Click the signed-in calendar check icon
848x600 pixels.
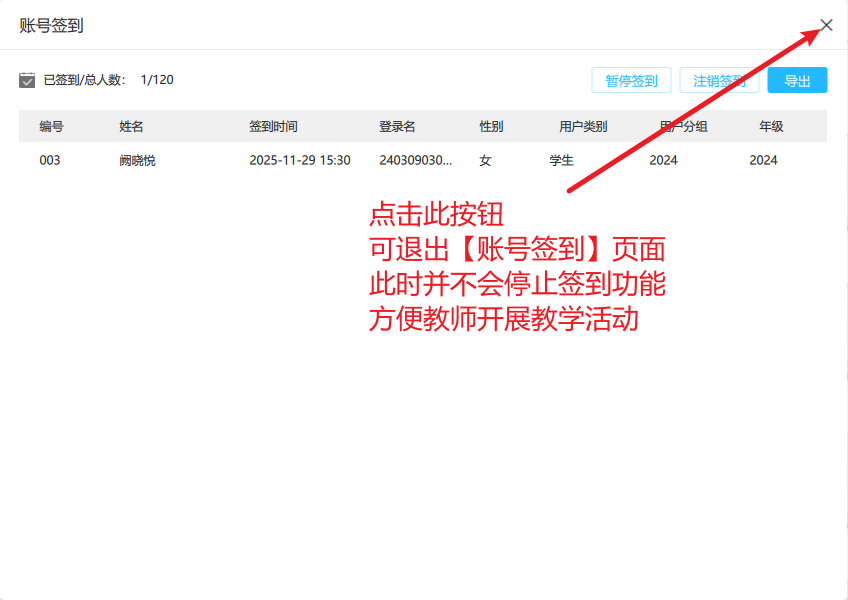(x=27, y=80)
